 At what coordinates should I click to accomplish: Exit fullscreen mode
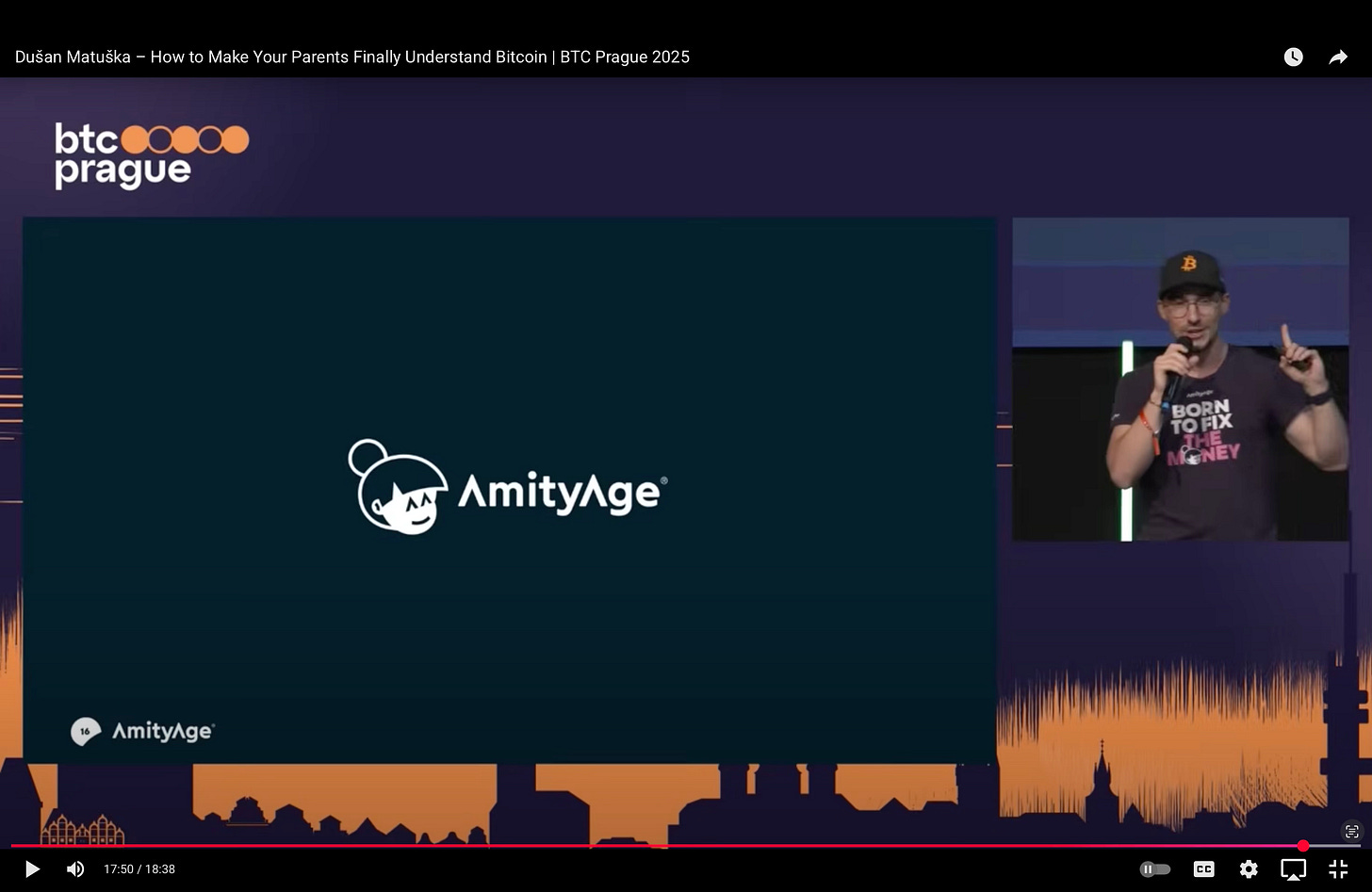pos(1338,869)
